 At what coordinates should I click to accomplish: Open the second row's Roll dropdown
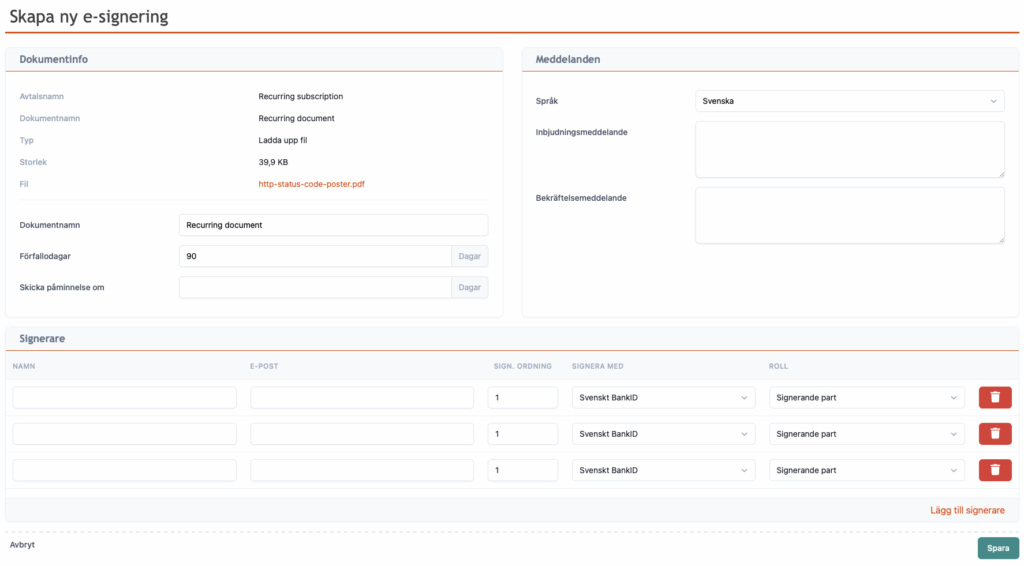click(x=866, y=434)
